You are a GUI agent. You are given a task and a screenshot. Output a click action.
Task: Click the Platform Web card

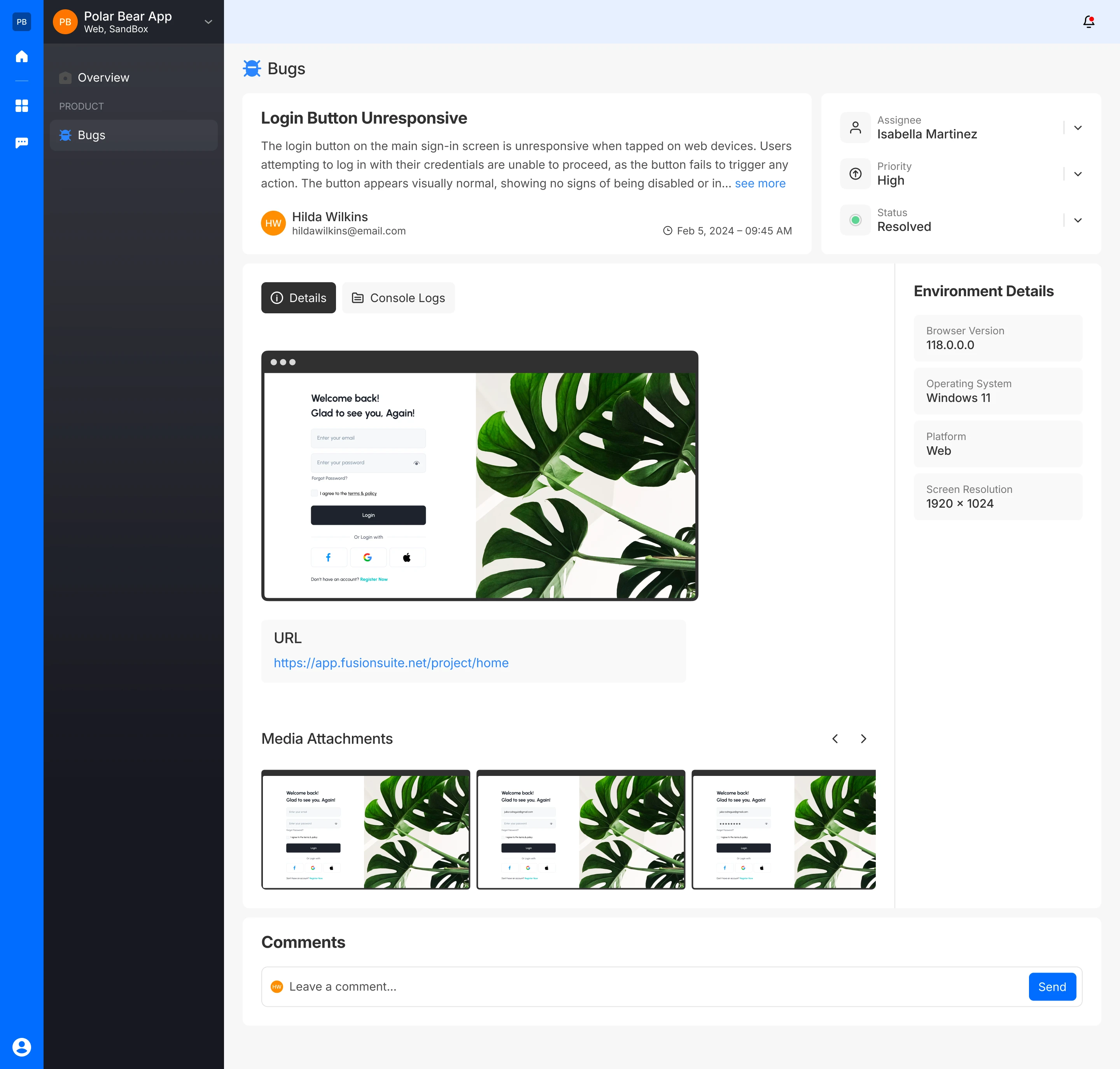coord(998,444)
